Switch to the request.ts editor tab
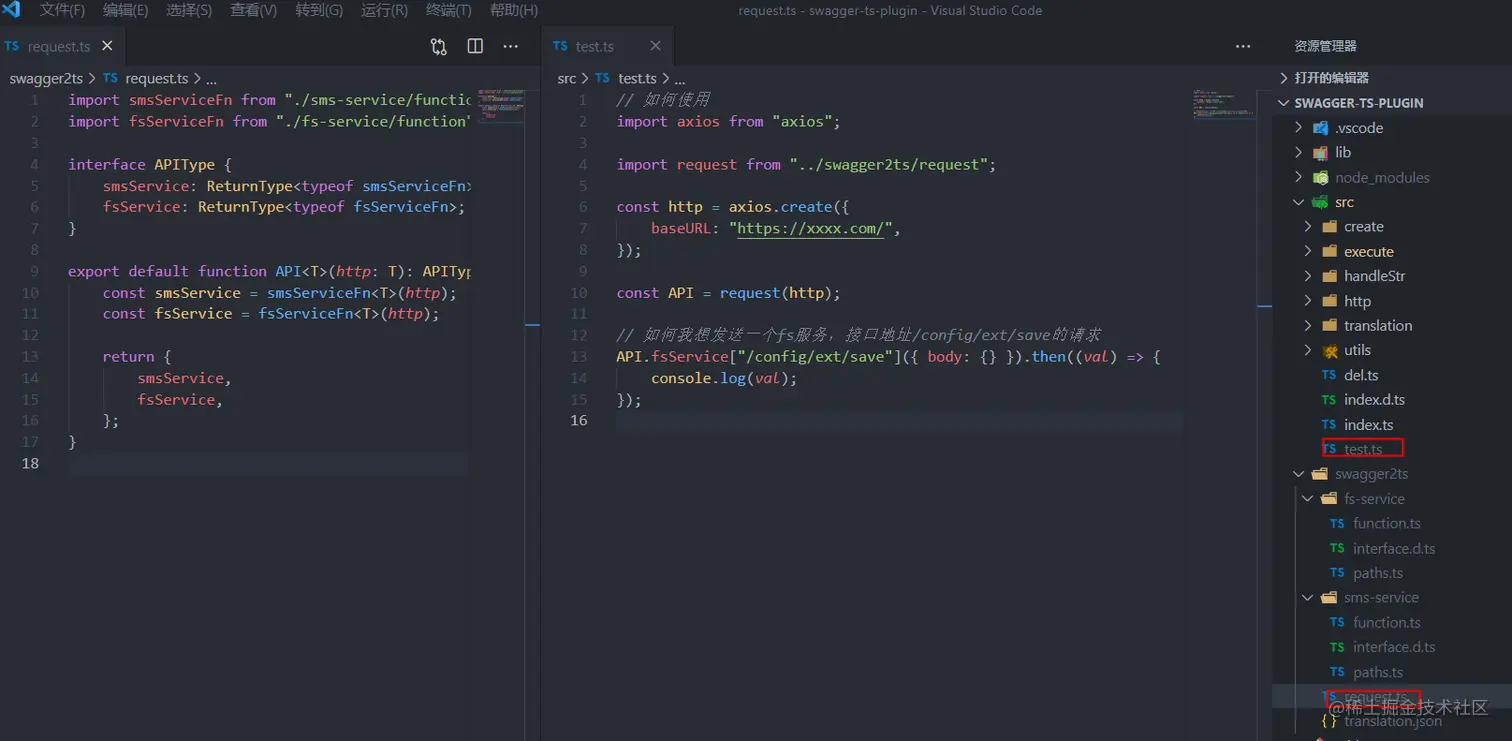 click(58, 46)
